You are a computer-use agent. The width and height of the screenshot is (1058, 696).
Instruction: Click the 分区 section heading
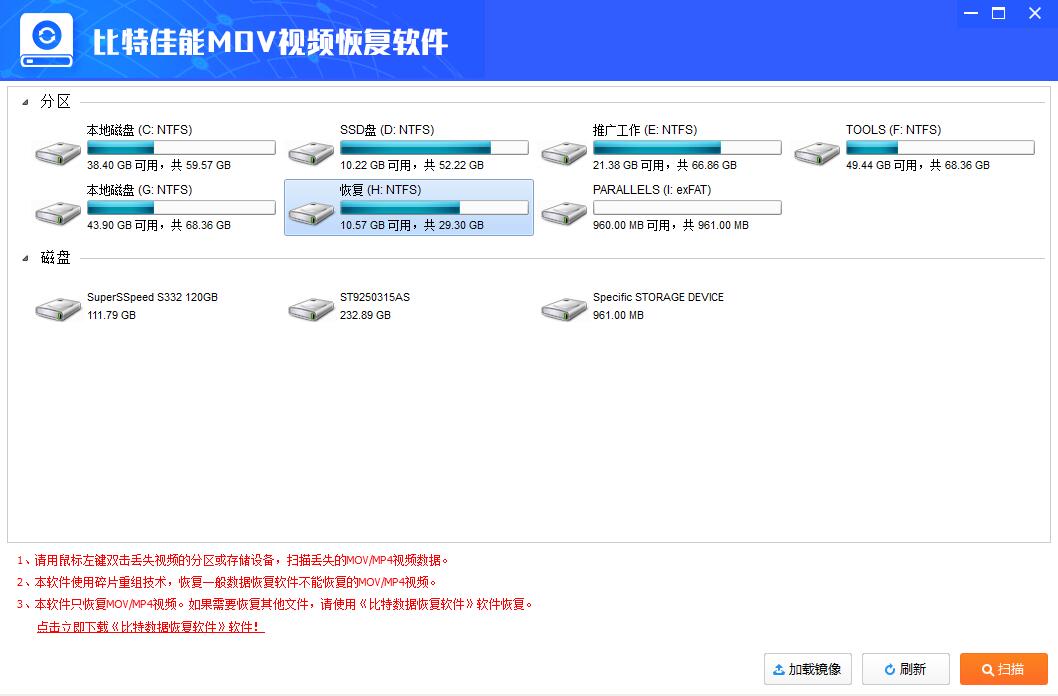click(x=55, y=102)
